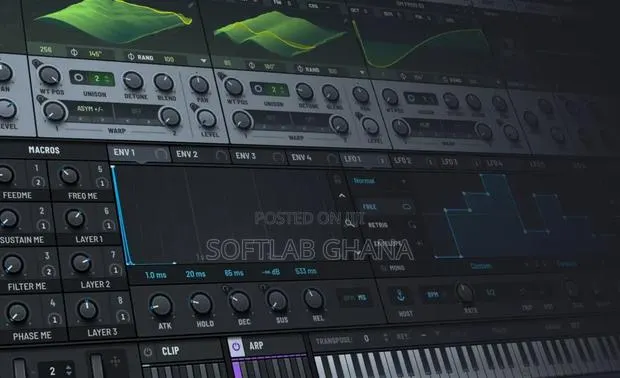Click the four-way move icon near the mod wheel
Screen dimensions: 620x378
click(115, 361)
